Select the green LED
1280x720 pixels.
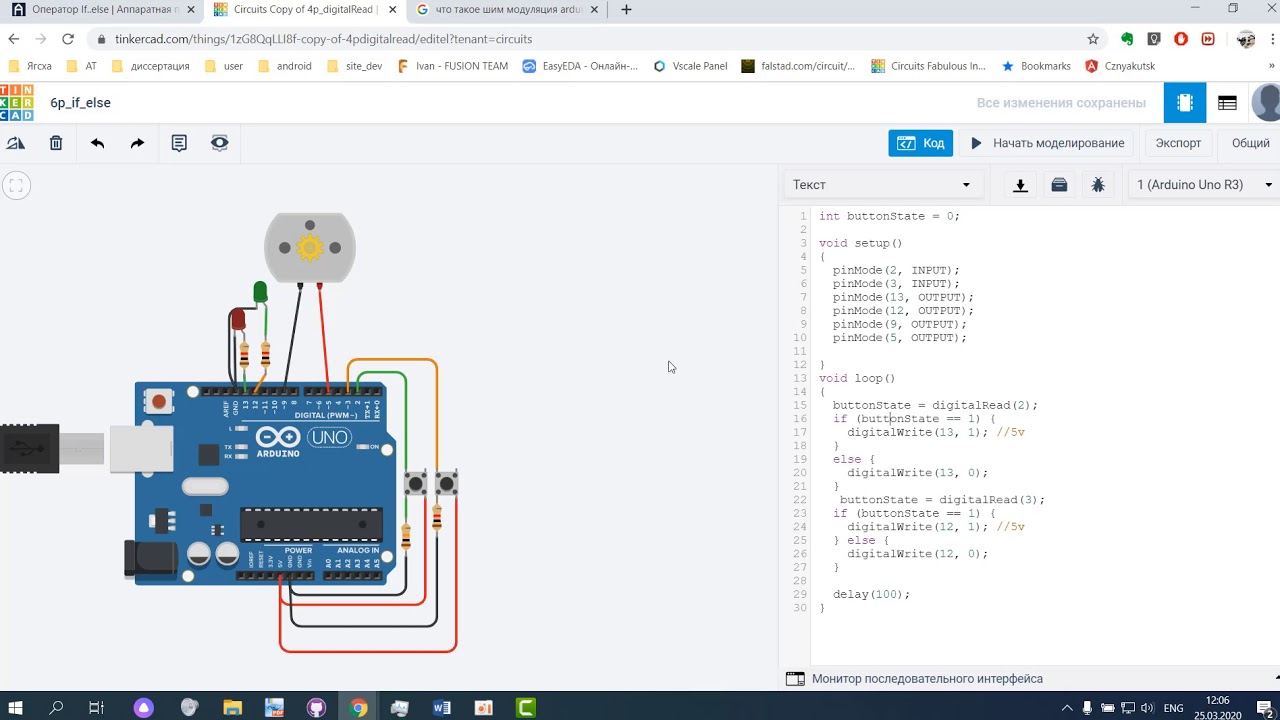tap(260, 292)
